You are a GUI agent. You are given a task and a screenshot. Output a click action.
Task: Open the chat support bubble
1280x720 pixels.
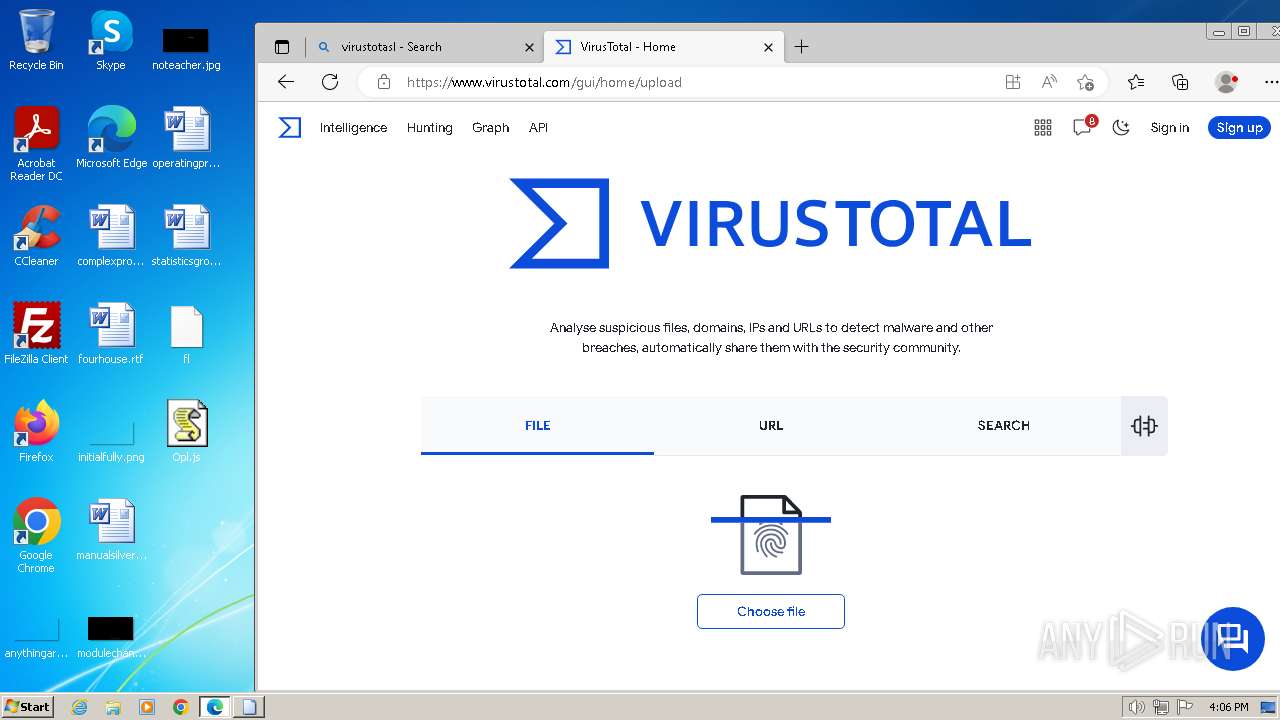1233,638
